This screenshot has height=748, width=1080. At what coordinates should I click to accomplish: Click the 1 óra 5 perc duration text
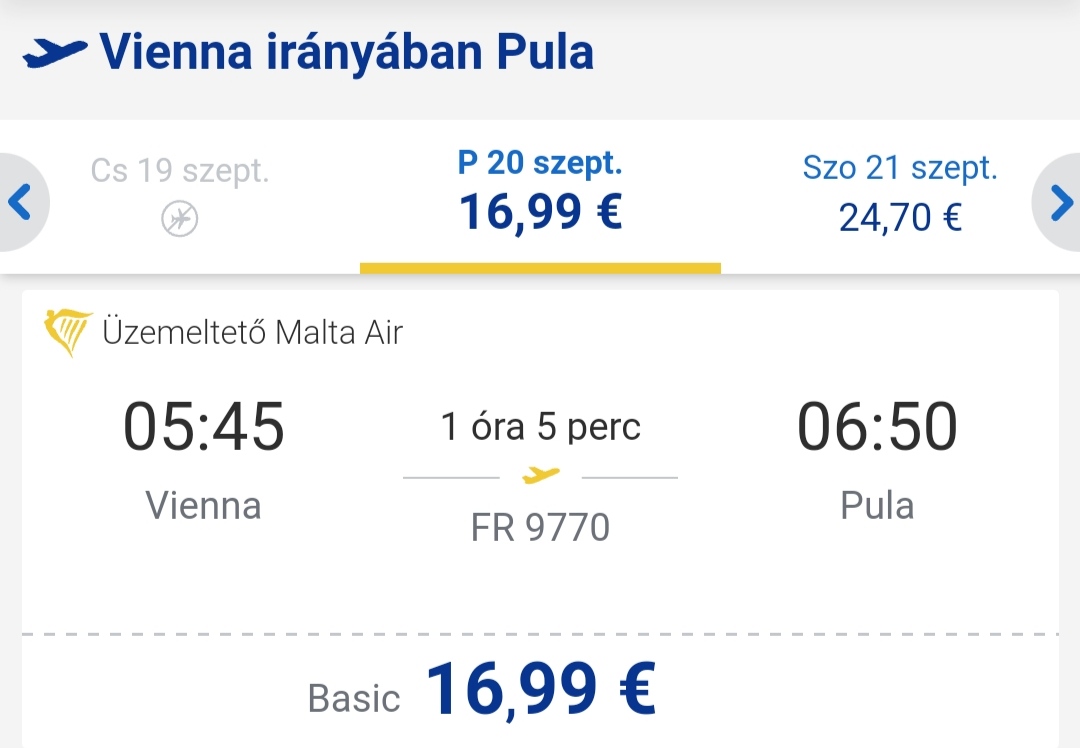[541, 426]
